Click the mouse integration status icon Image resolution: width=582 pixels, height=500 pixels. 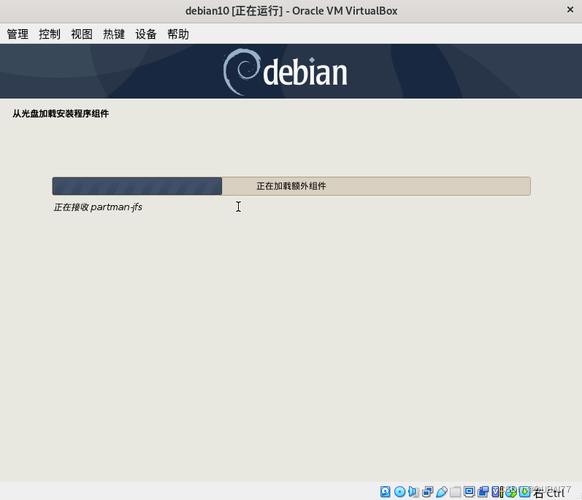pyautogui.click(x=511, y=491)
